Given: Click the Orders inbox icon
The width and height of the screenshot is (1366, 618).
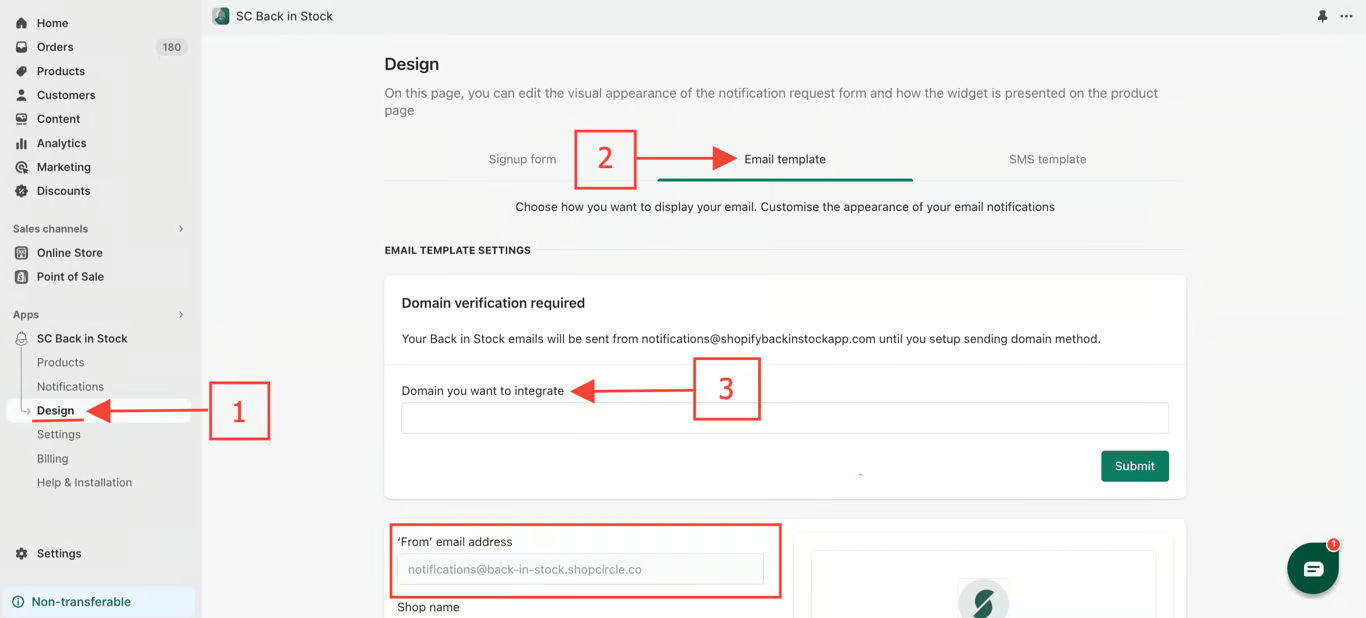Looking at the screenshot, I should (21, 47).
